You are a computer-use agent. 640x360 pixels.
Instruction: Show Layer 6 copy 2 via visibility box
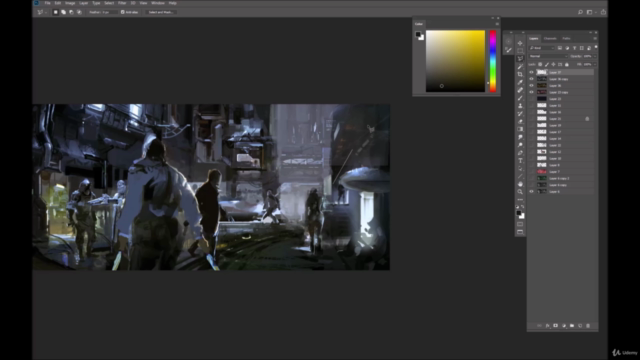click(x=531, y=178)
